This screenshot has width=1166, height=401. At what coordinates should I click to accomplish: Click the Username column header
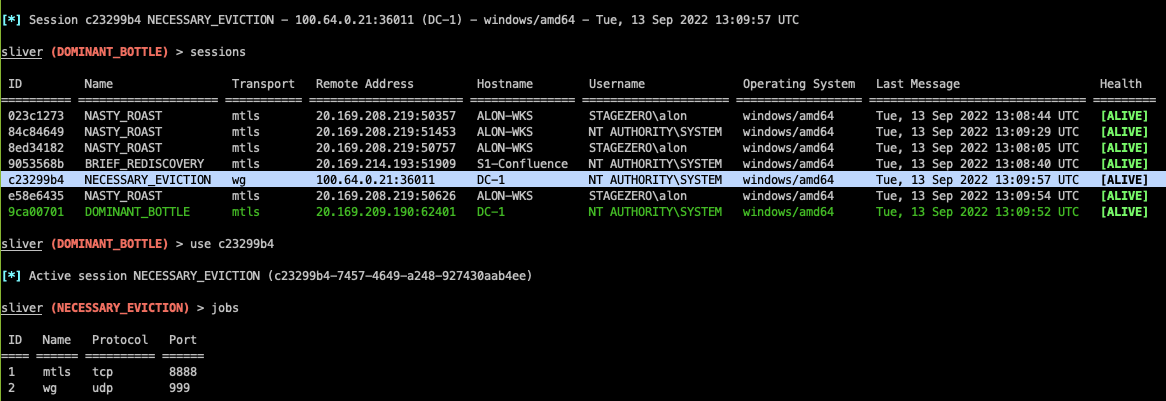pos(617,84)
